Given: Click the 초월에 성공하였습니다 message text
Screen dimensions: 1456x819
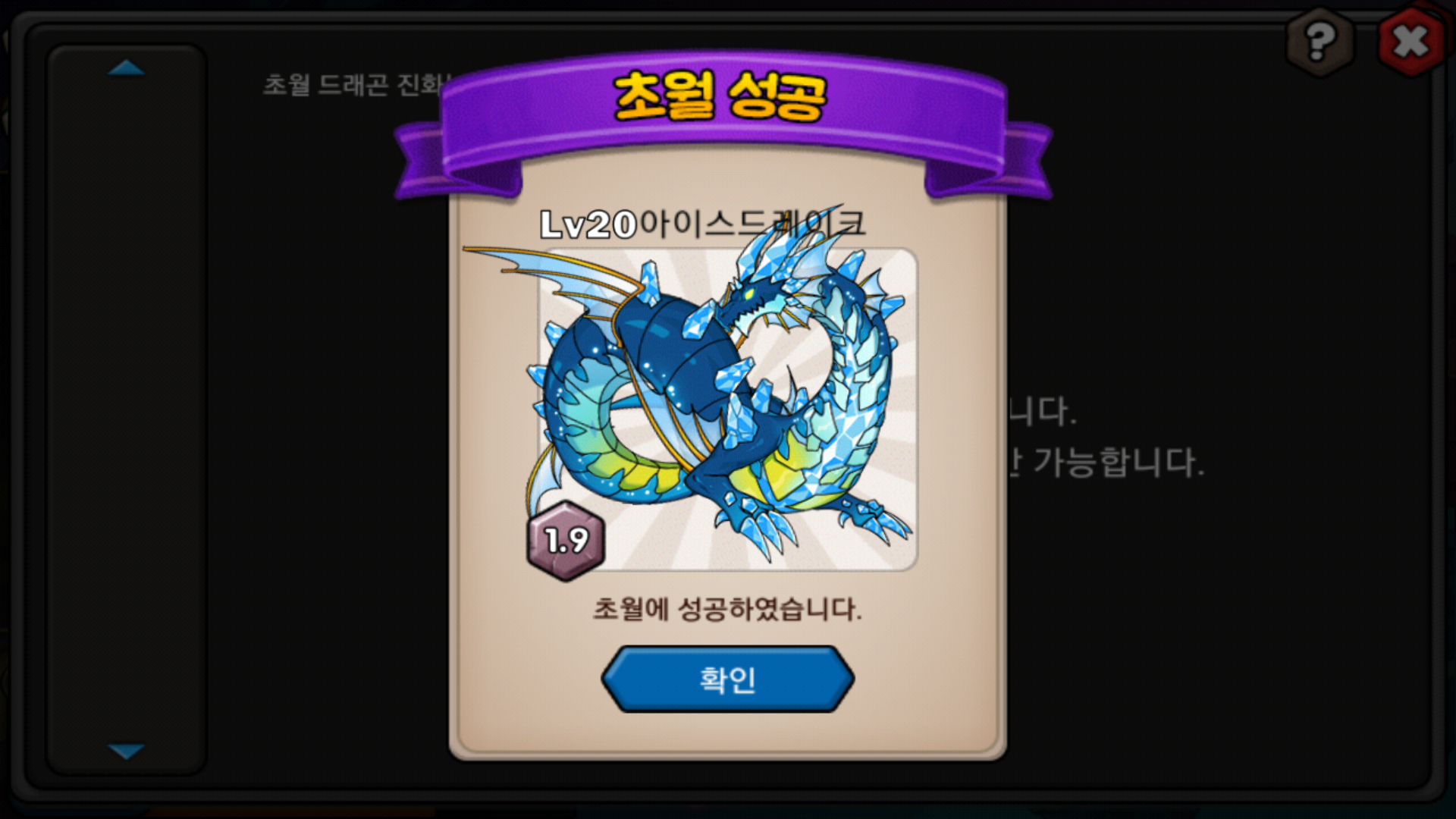Looking at the screenshot, I should click(x=727, y=608).
